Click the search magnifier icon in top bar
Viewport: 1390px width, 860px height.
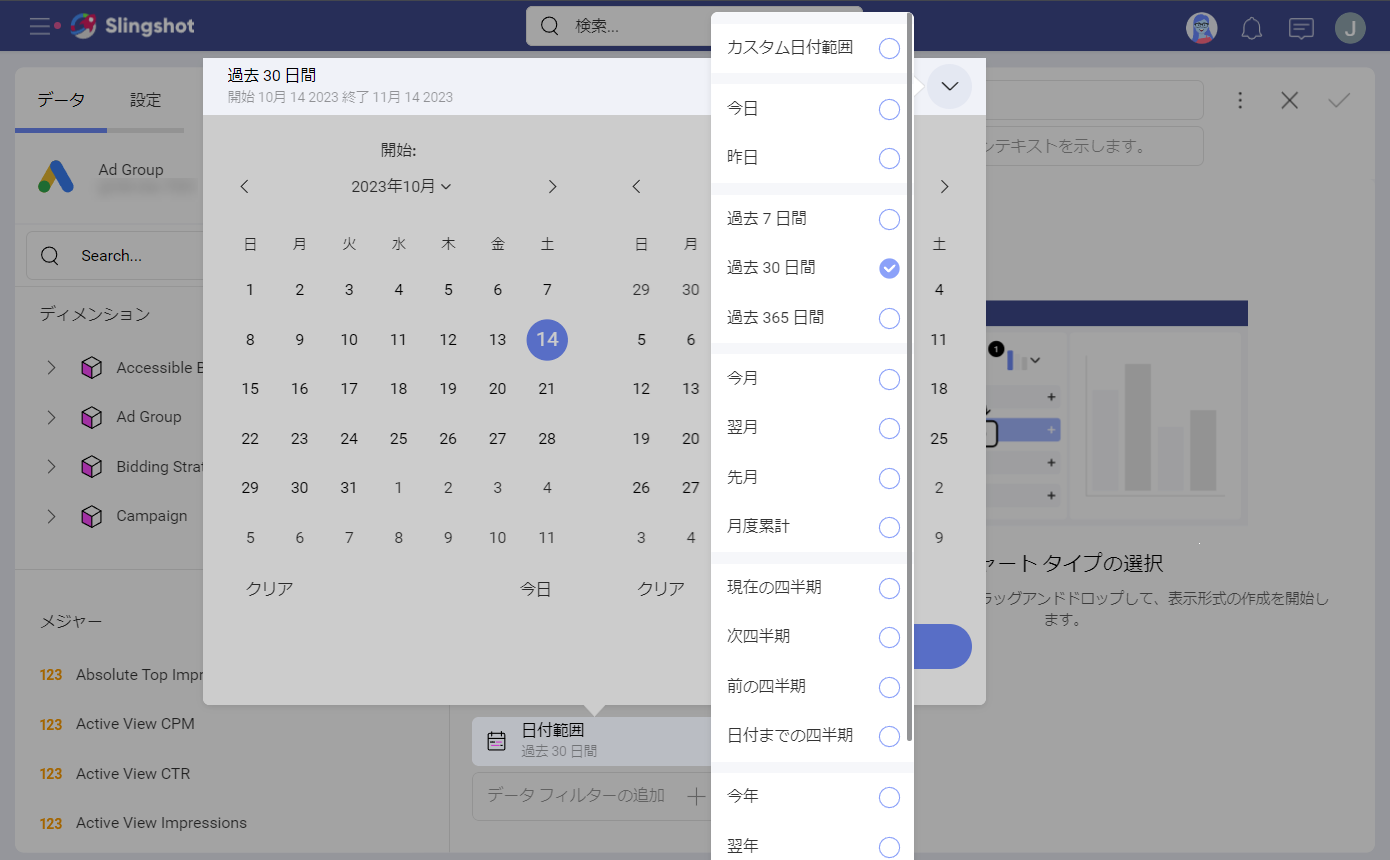(x=549, y=26)
